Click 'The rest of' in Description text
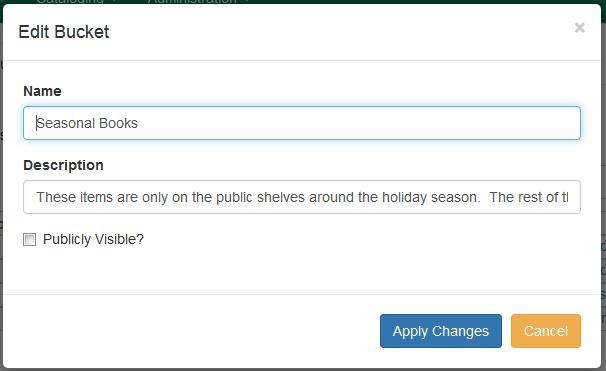The height and width of the screenshot is (371, 606). pos(523,197)
